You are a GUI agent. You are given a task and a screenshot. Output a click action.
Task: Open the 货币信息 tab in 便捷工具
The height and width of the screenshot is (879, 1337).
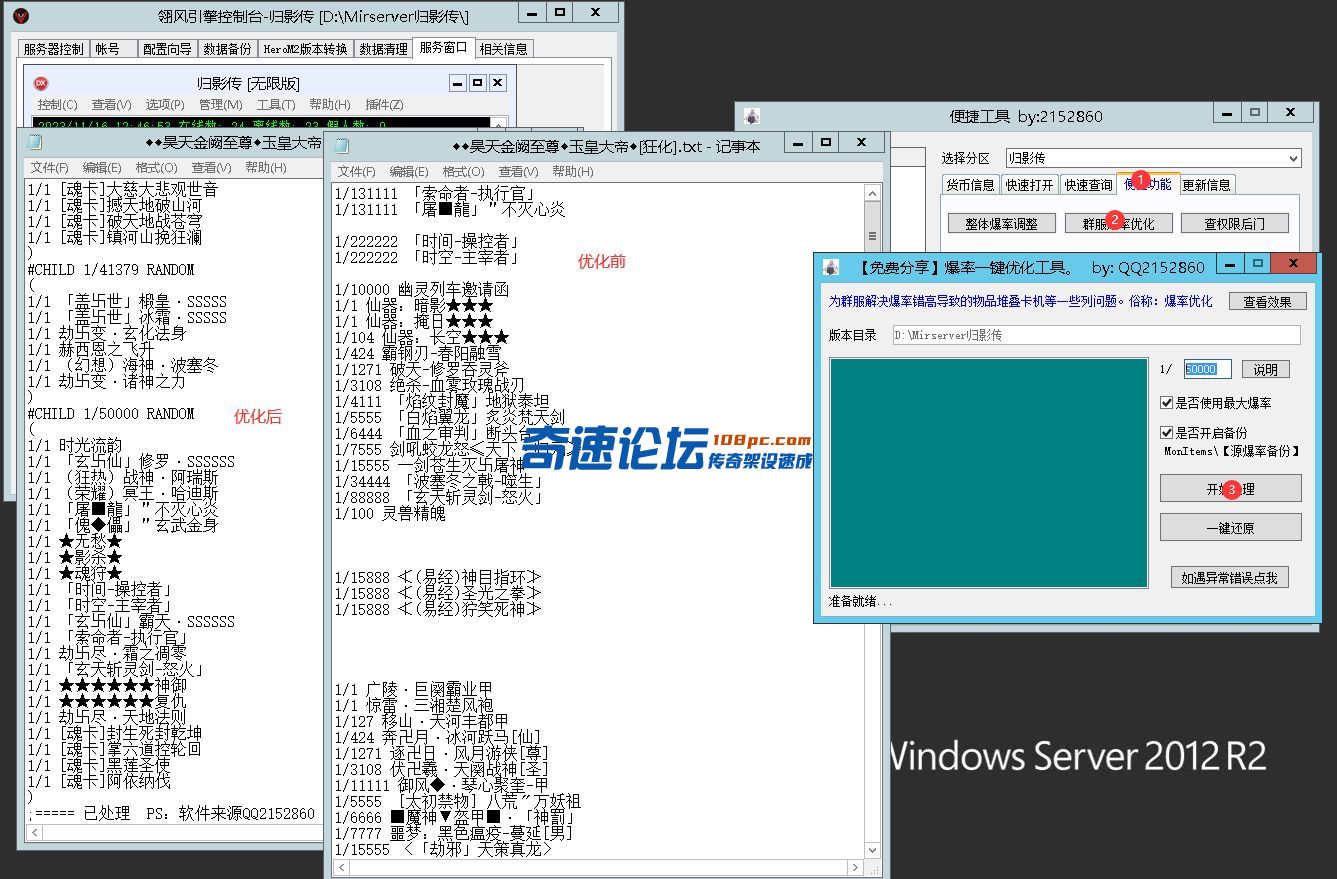point(970,185)
